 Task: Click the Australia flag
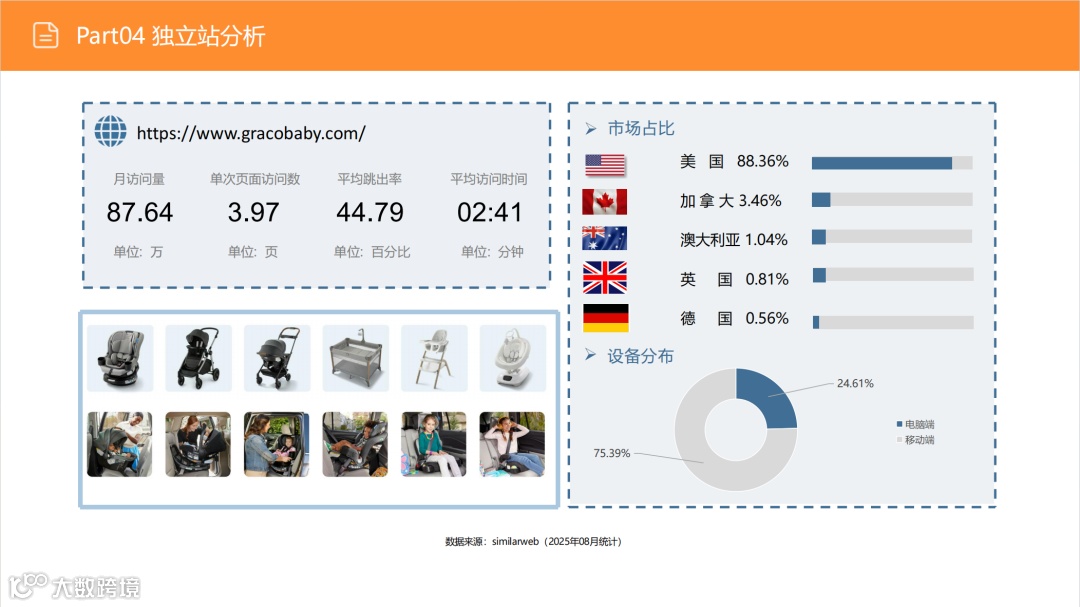click(605, 238)
